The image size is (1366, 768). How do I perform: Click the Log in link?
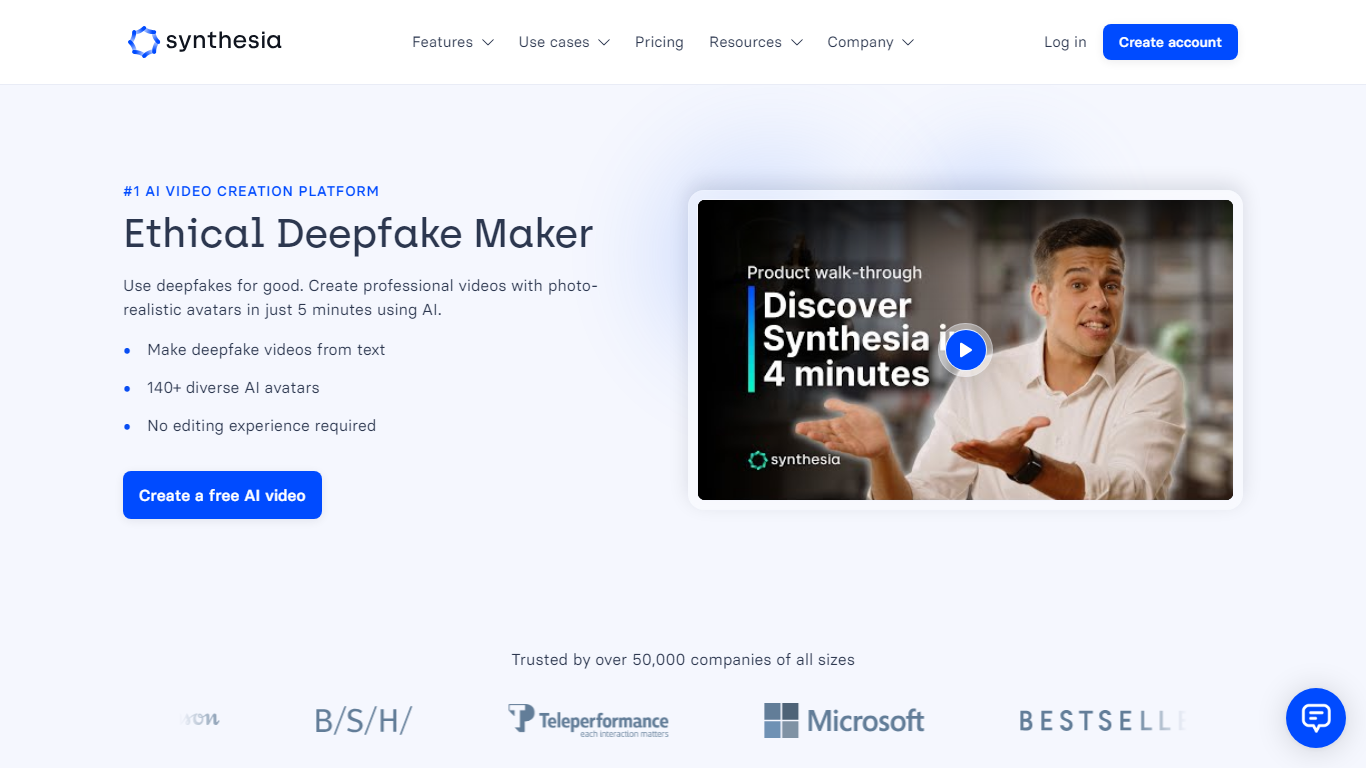(1065, 42)
